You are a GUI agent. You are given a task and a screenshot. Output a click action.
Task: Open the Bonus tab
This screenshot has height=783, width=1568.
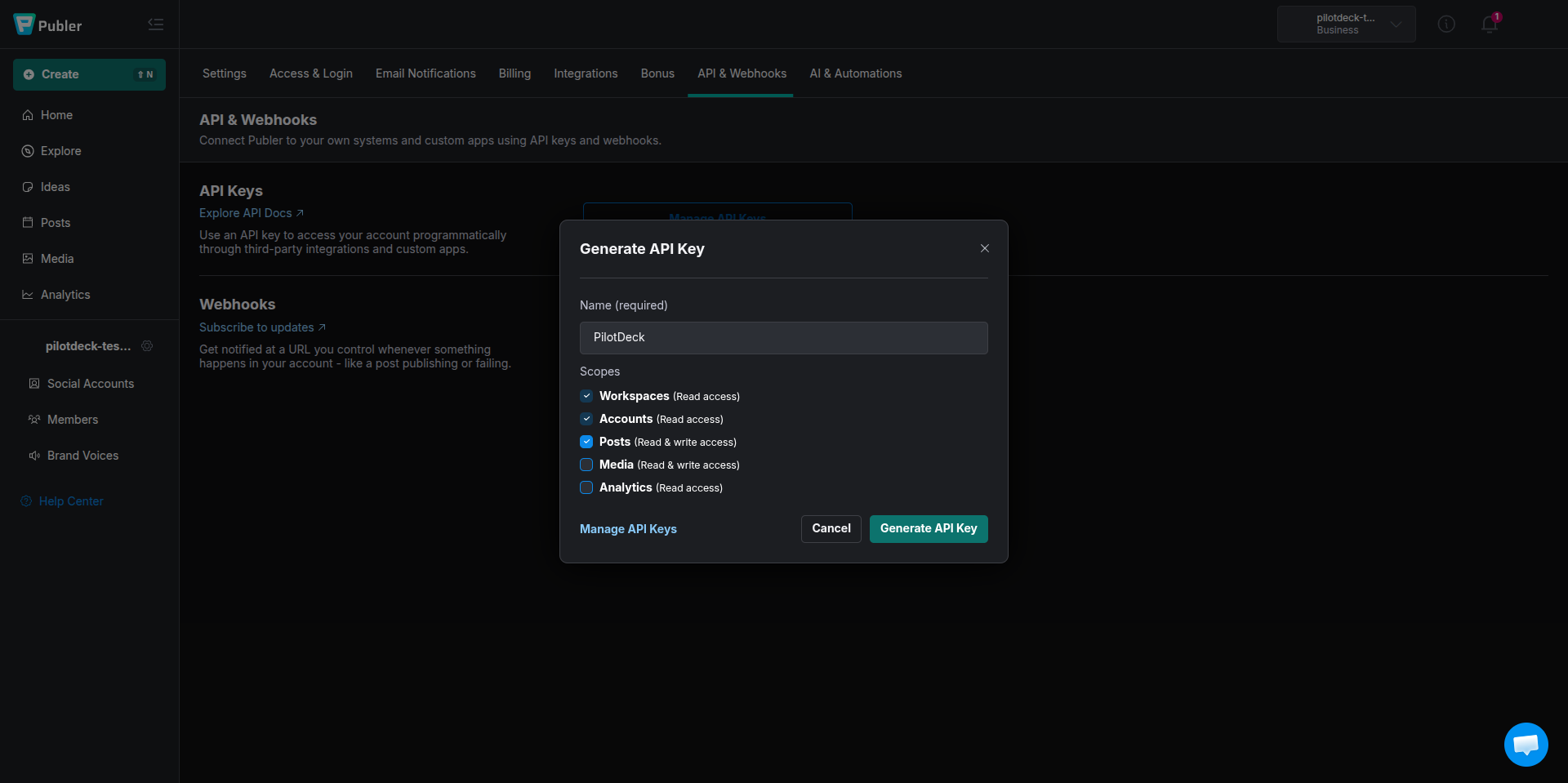pyautogui.click(x=657, y=73)
